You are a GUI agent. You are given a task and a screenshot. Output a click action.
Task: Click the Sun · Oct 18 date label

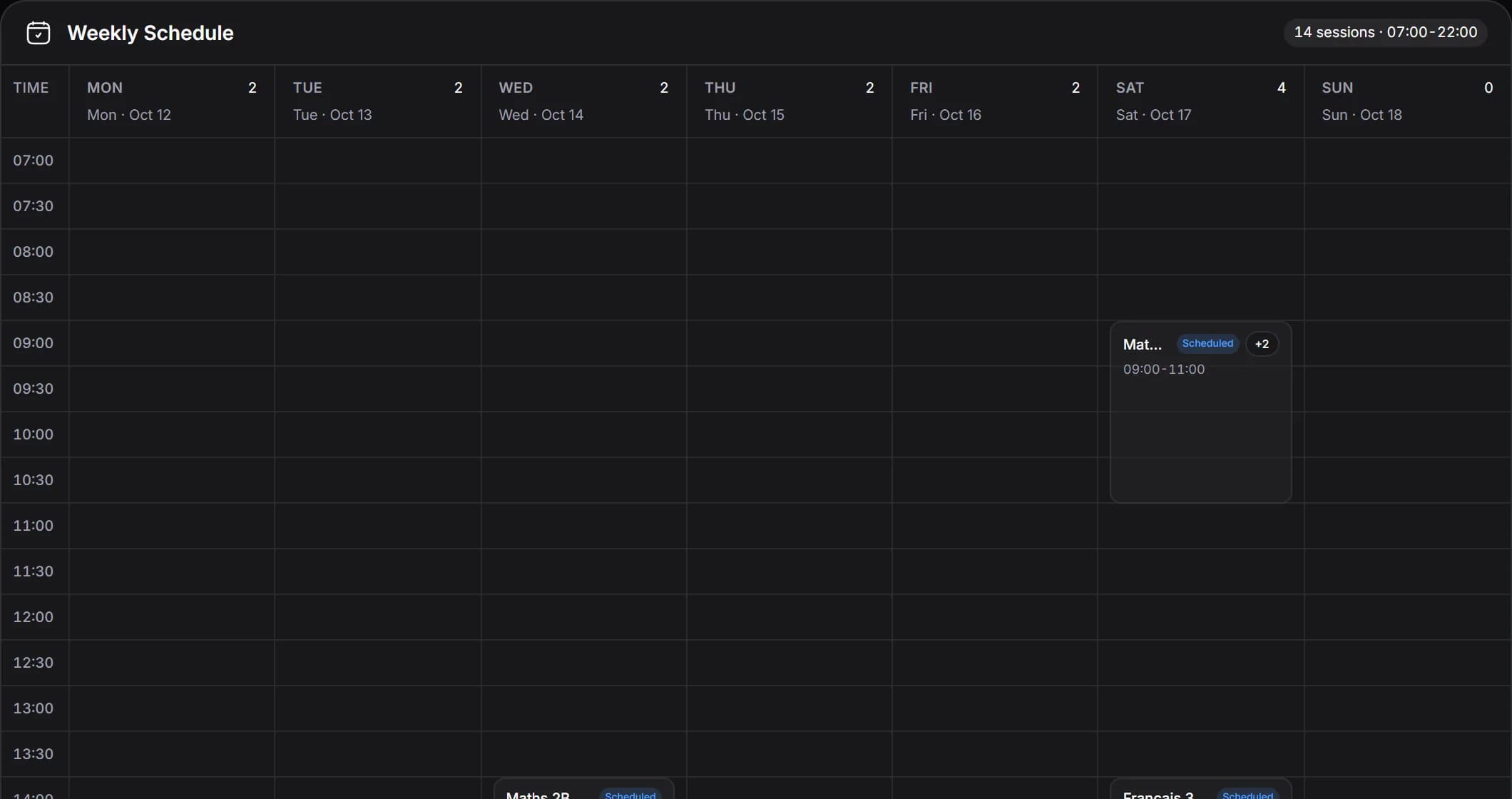(x=1362, y=115)
